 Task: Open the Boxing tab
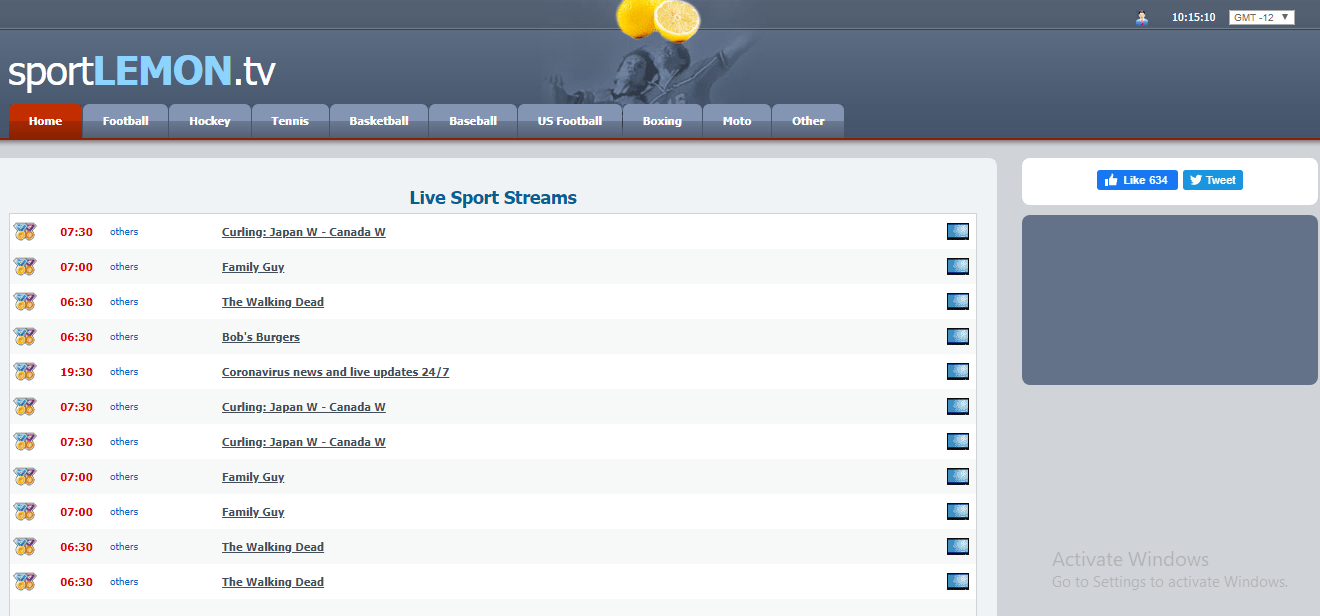coord(662,121)
